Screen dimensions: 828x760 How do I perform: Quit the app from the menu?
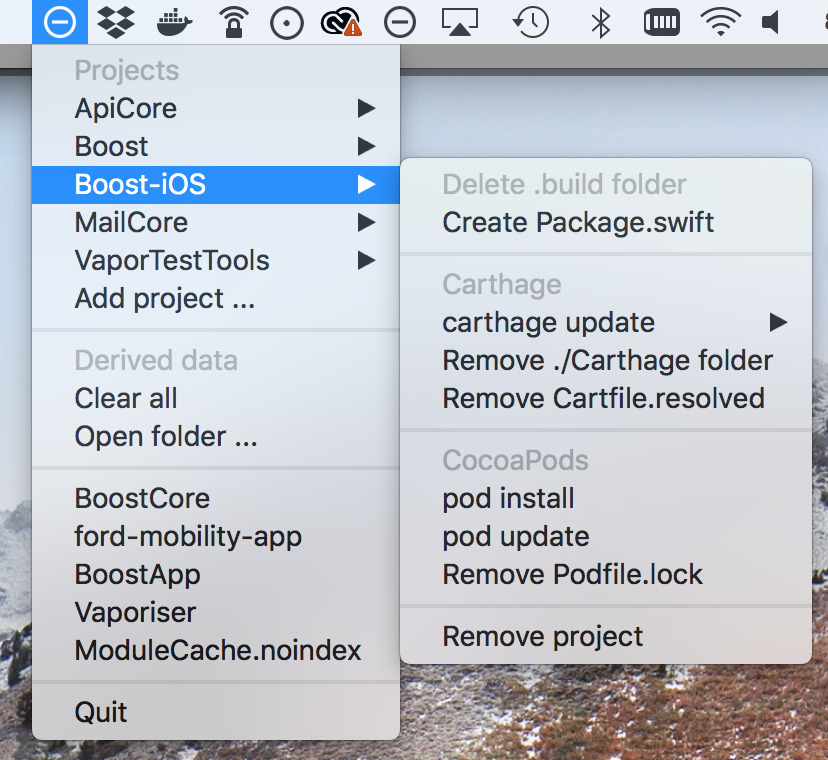pyautogui.click(x=101, y=712)
